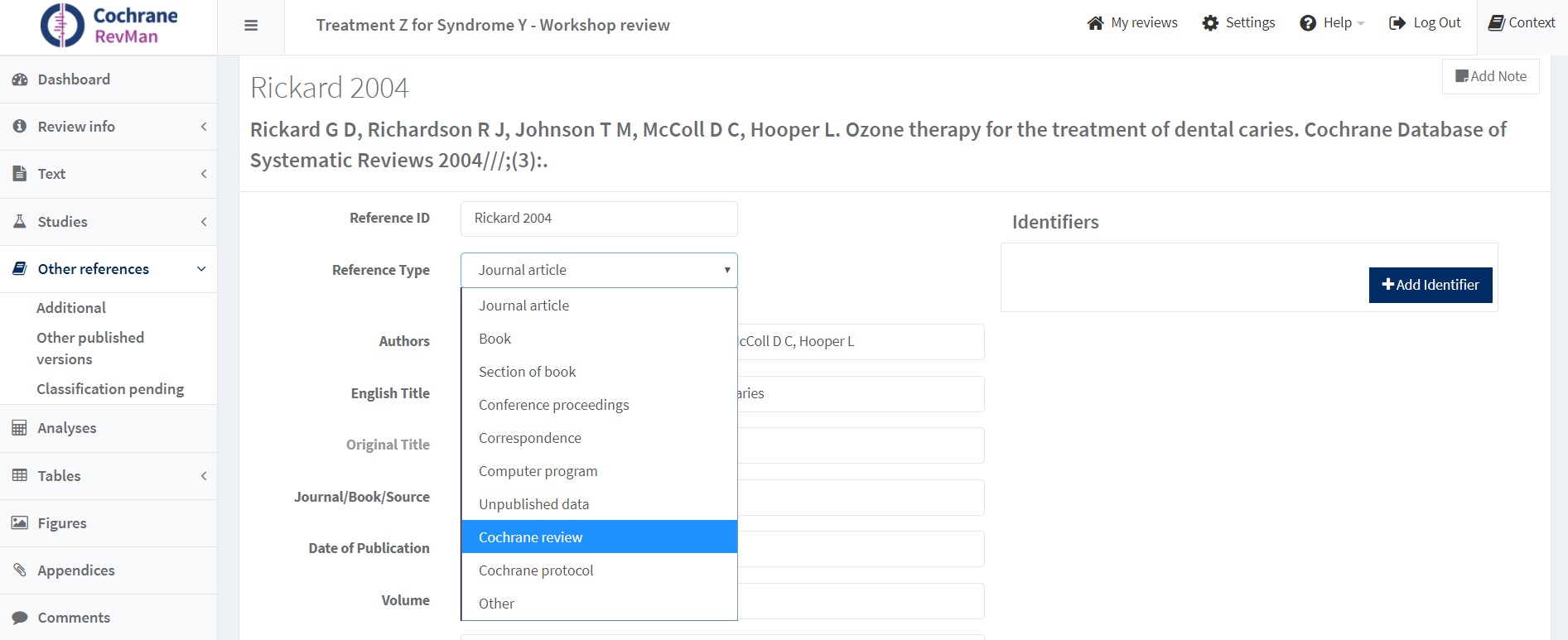Click the Add Identifier button
1568x640 pixels.
pyautogui.click(x=1430, y=285)
